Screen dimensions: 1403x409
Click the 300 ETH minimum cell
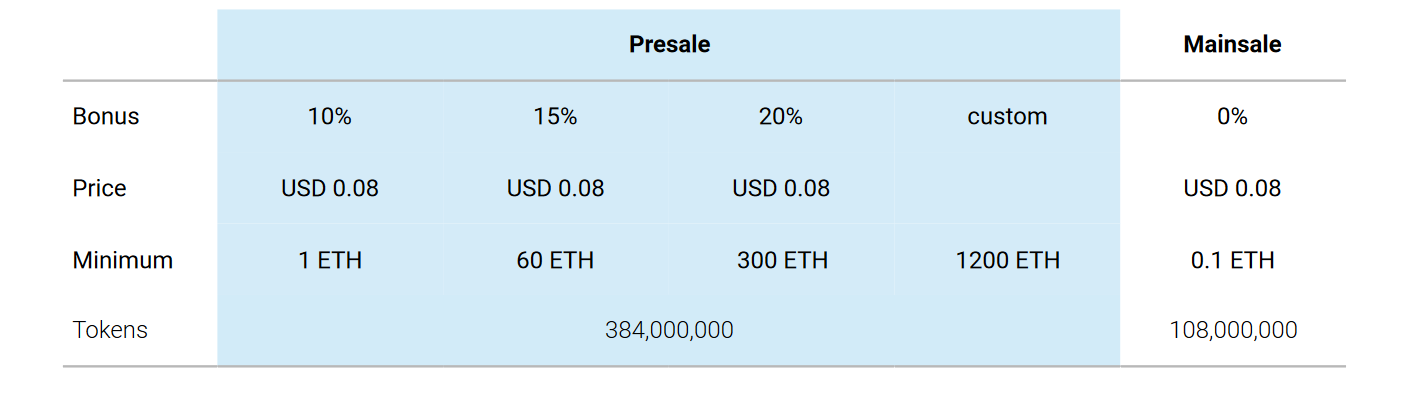tap(782, 261)
